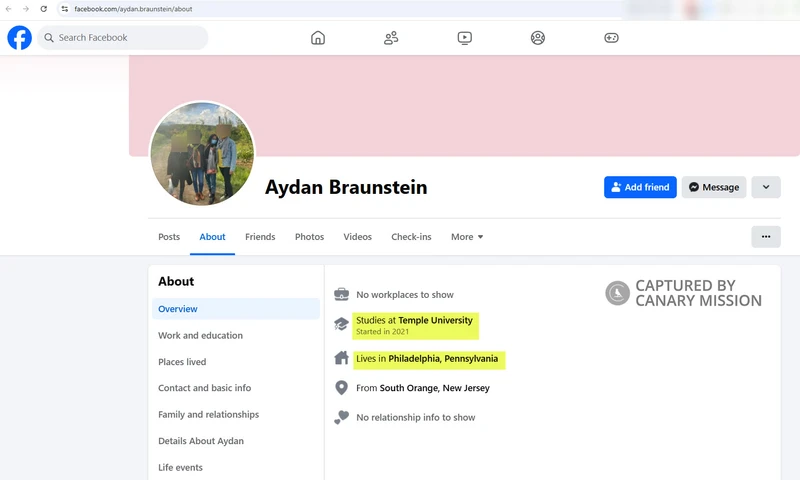Switch to the Friends profile tab
Image resolution: width=800 pixels, height=480 pixels.
pyautogui.click(x=260, y=237)
